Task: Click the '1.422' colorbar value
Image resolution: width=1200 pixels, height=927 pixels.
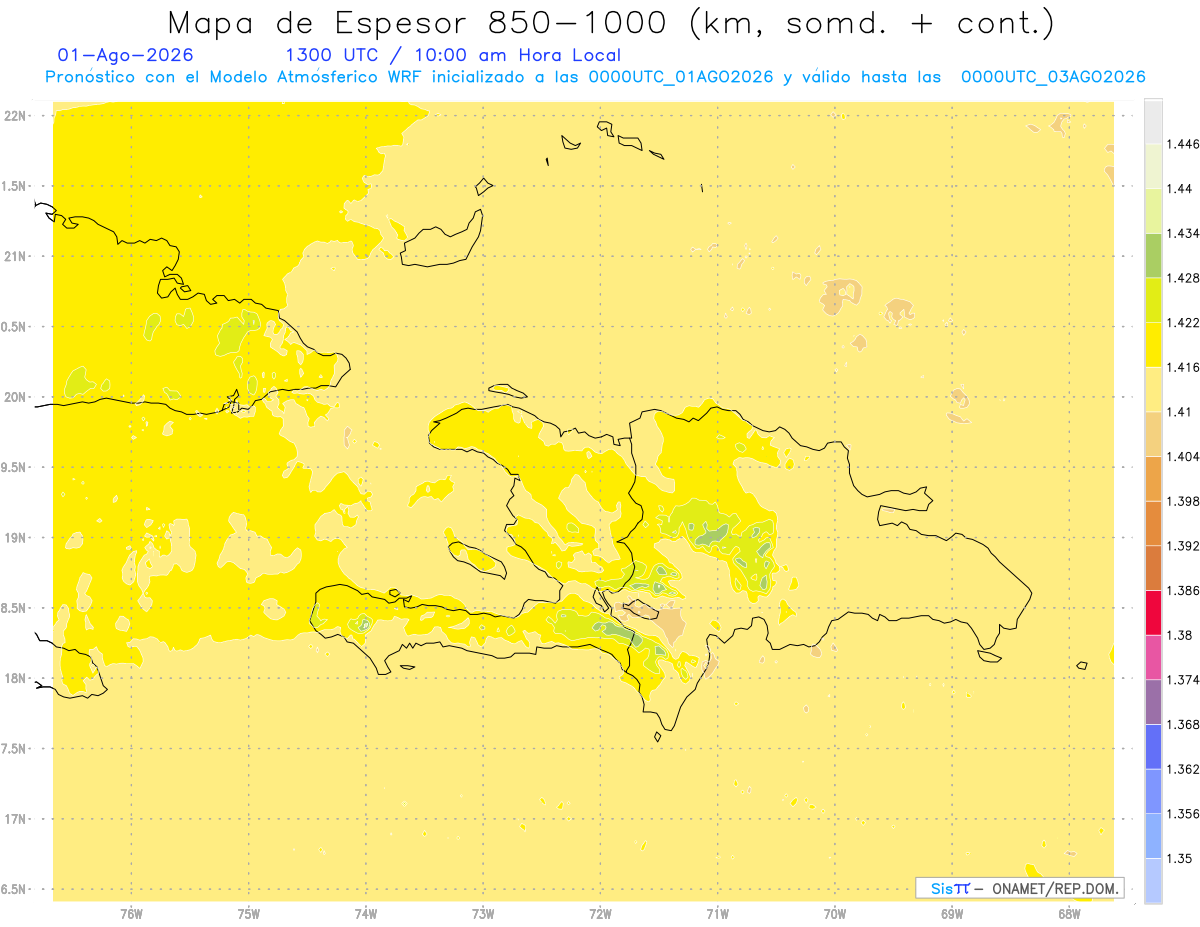Action: click(1182, 323)
